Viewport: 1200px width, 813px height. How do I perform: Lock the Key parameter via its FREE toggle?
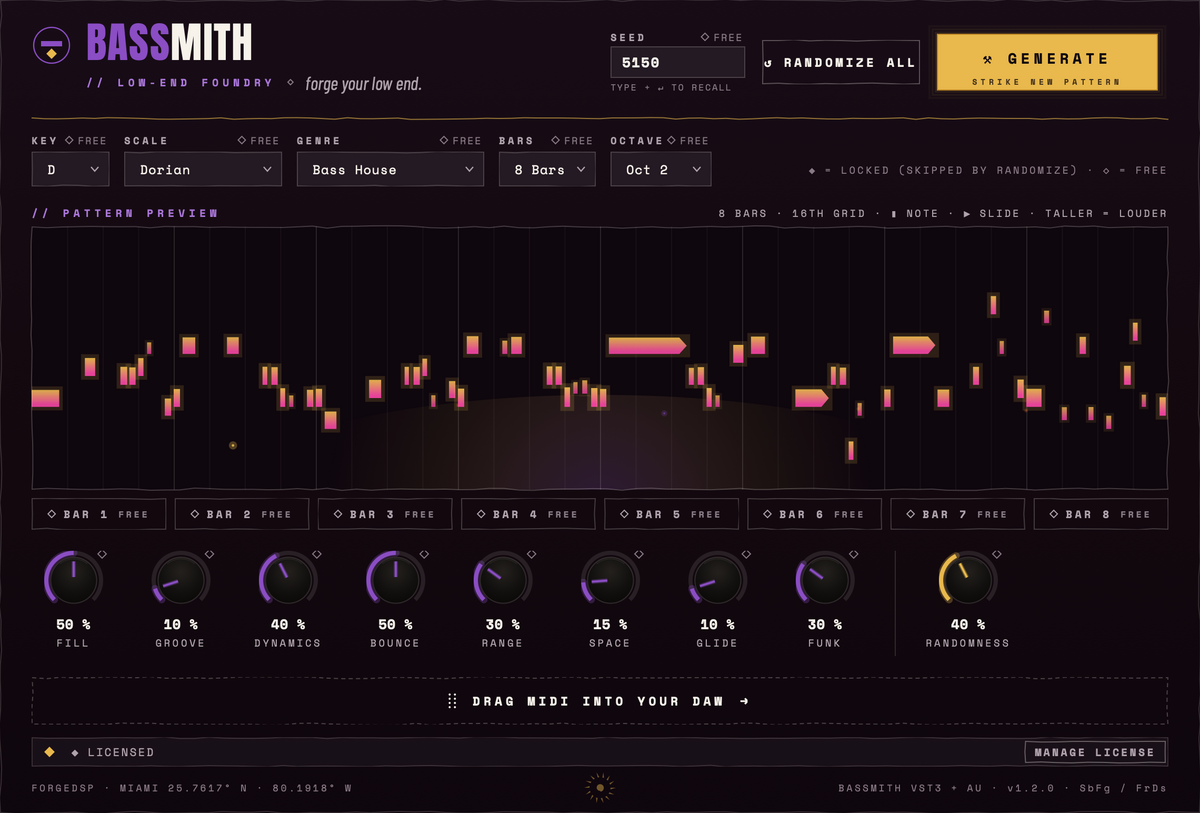point(87,141)
